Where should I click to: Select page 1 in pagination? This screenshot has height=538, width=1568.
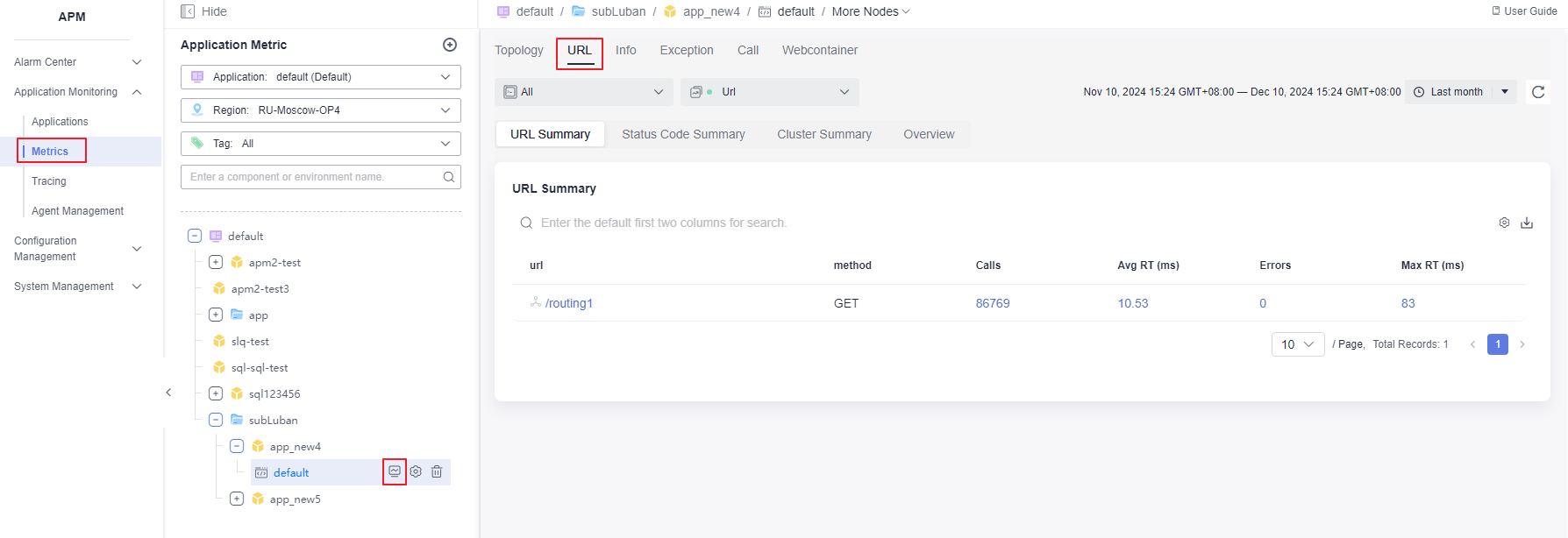tap(1498, 344)
